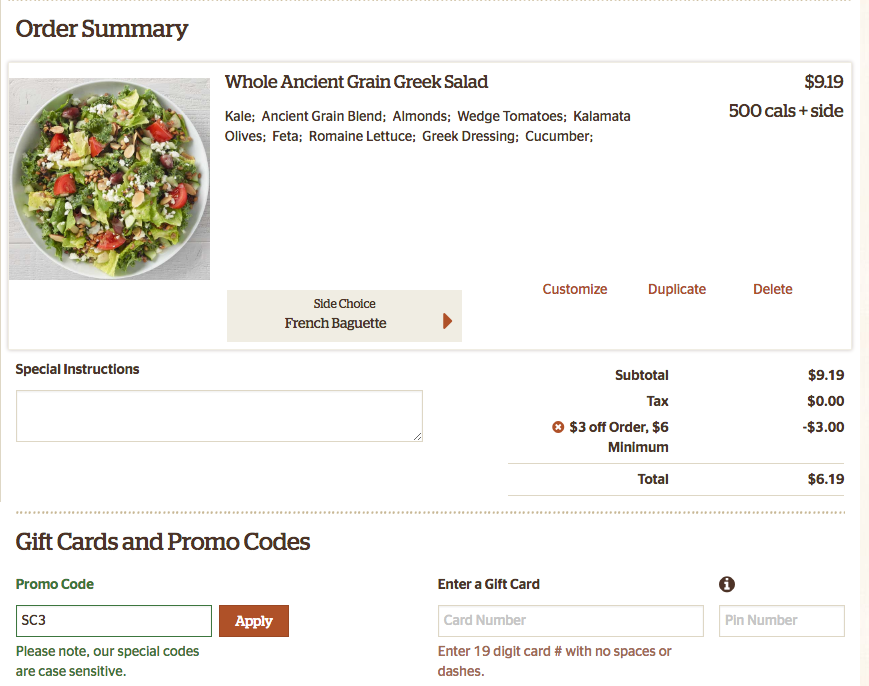
Task: Click the Promo Code label
Action: 55,584
